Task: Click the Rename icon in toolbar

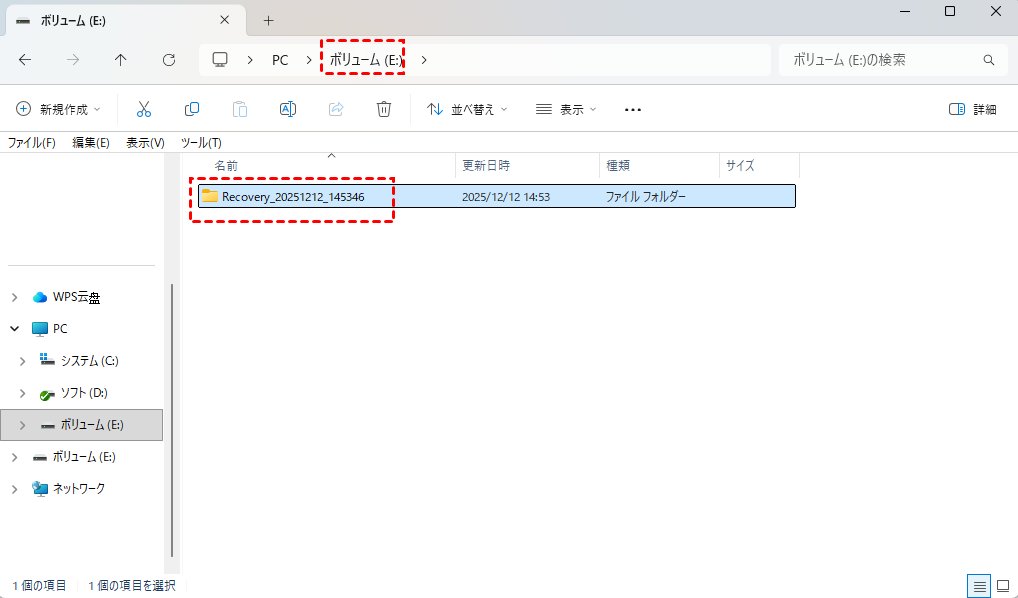Action: [288, 109]
